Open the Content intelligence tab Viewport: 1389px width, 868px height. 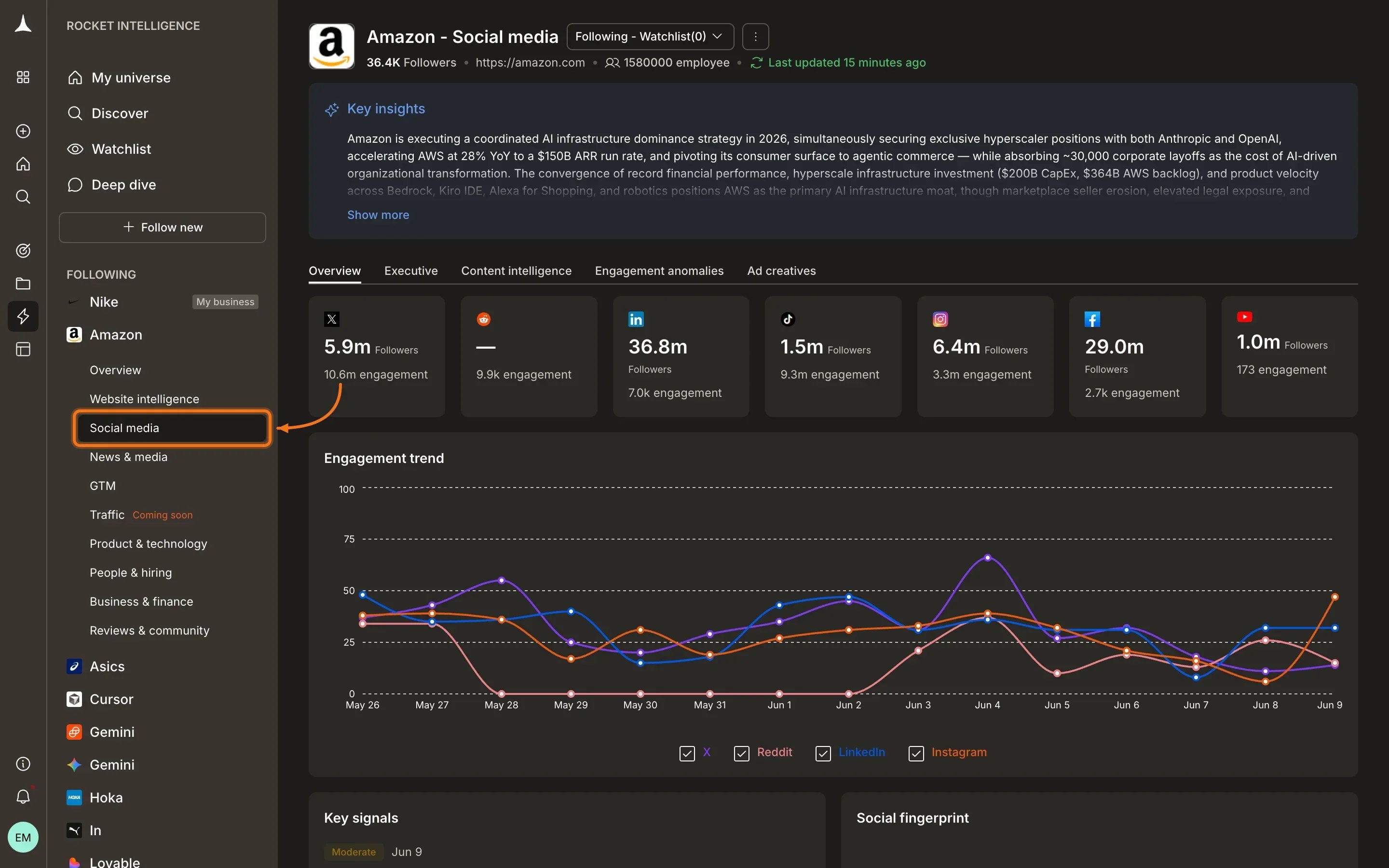[516, 271]
